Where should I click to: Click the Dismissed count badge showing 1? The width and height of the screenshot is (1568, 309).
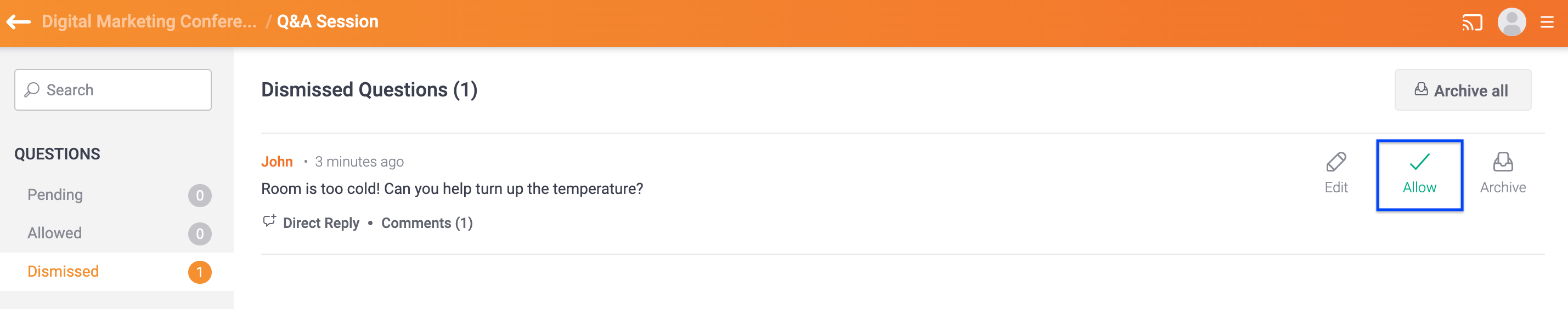200,272
